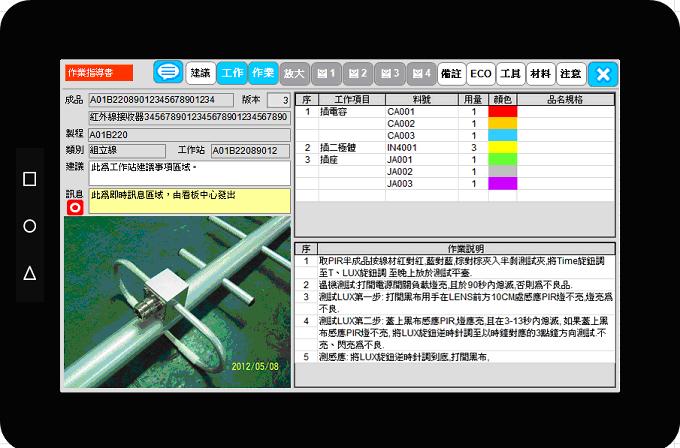Click the 用量 column header

coord(473,100)
